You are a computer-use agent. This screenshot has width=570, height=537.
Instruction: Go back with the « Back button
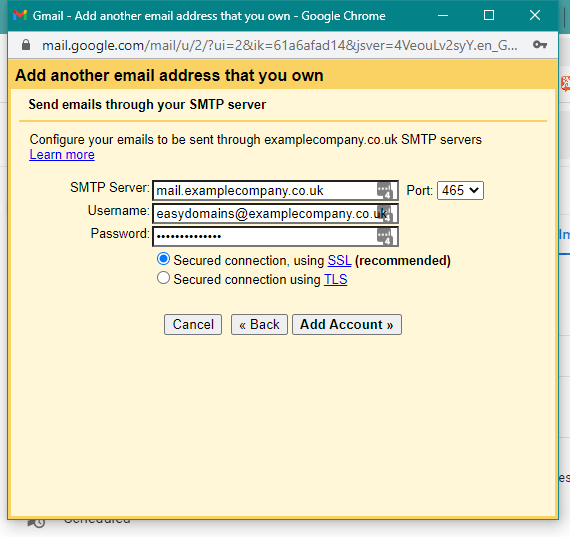pos(259,324)
